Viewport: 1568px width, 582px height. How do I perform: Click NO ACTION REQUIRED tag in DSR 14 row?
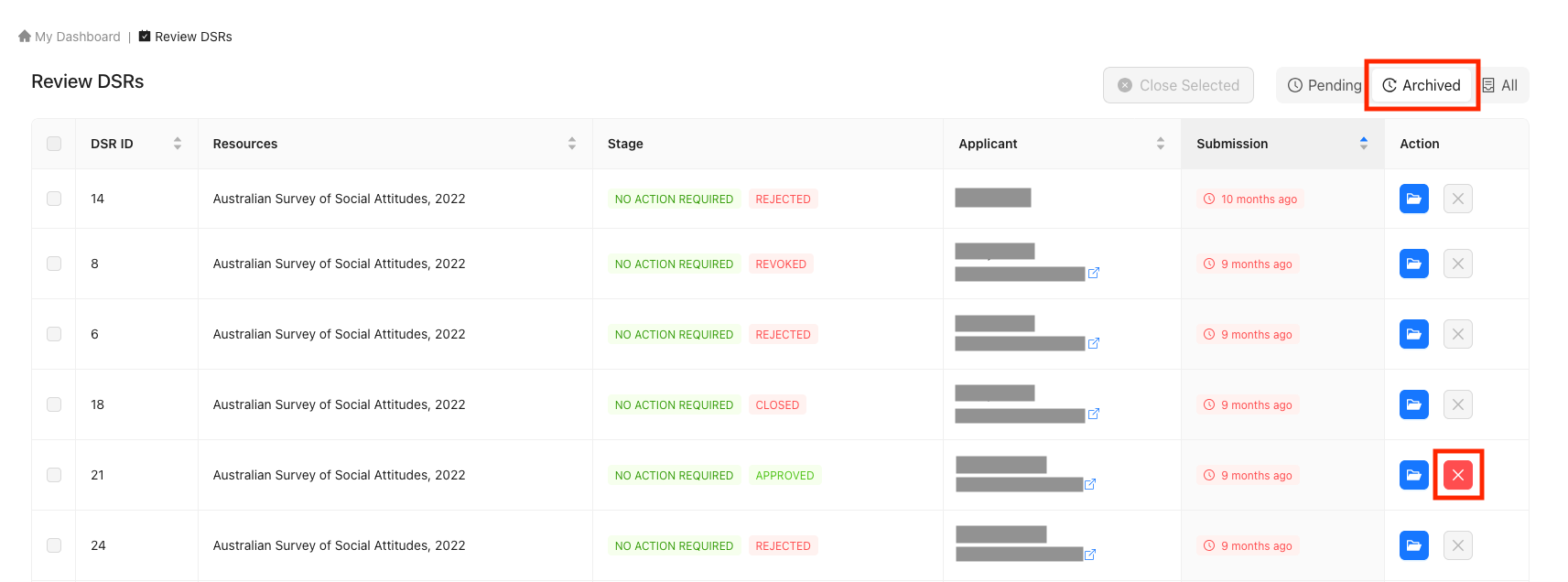(x=674, y=199)
